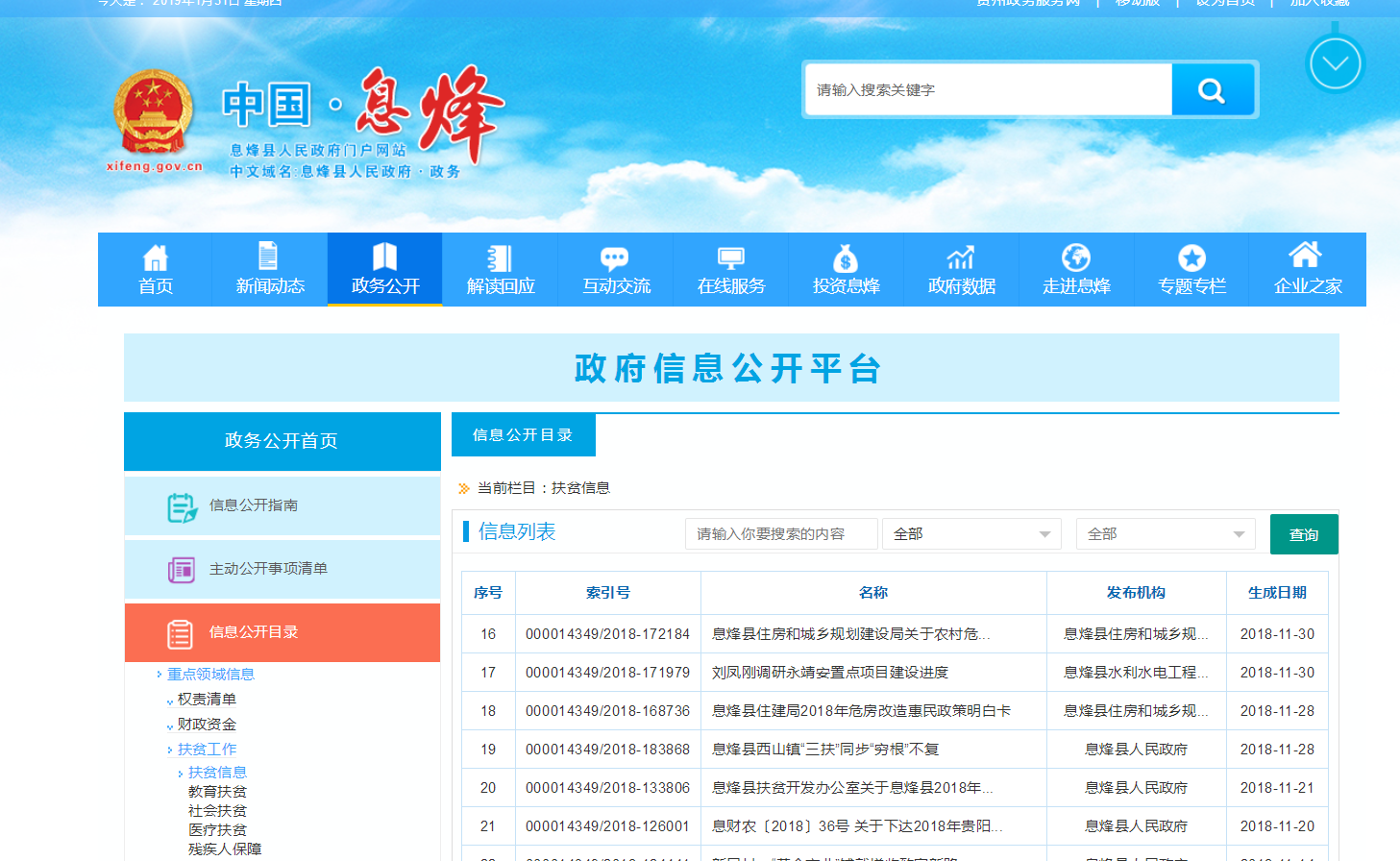The width and height of the screenshot is (1400, 861).
Task: Click the 互动交流 speech bubble icon
Action: (615, 258)
